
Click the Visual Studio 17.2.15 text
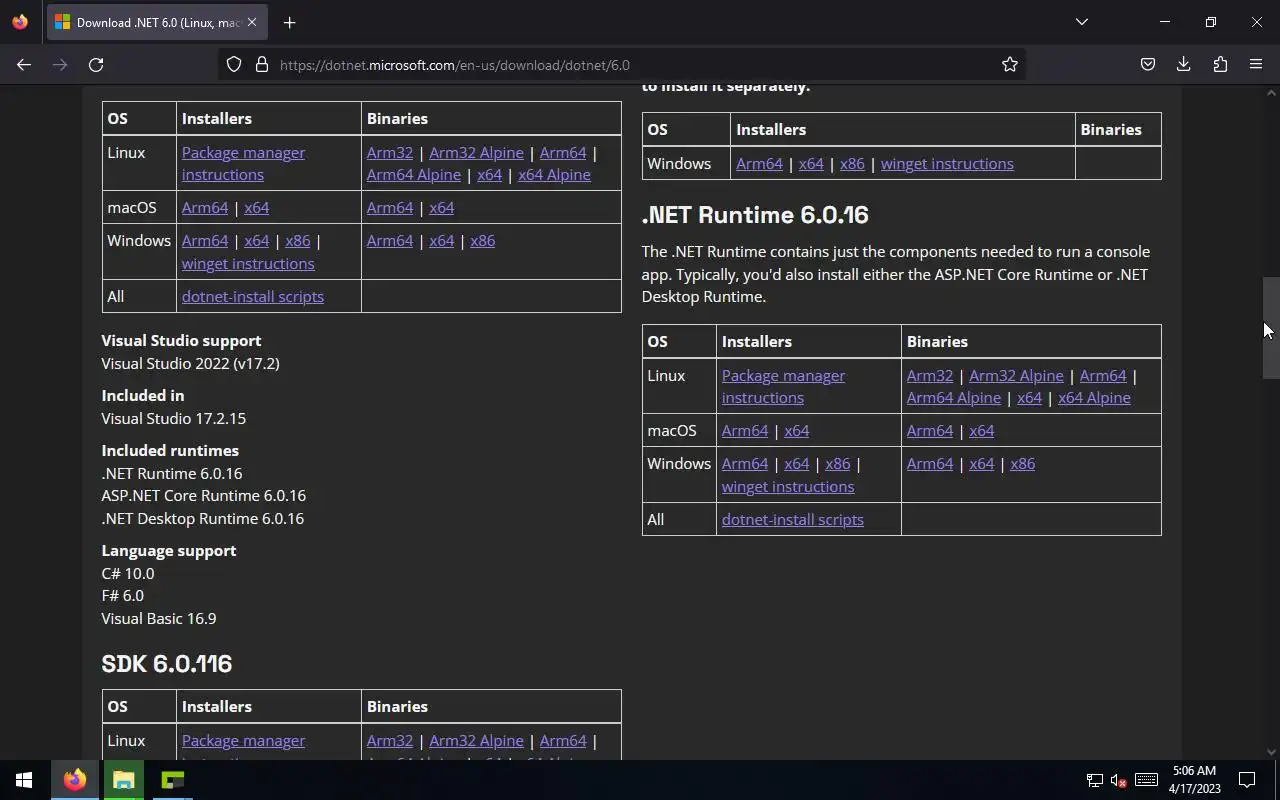pyautogui.click(x=173, y=418)
